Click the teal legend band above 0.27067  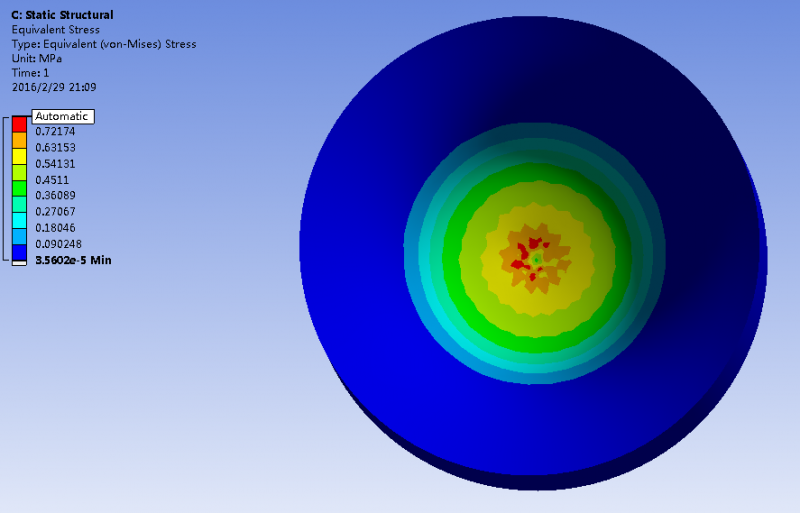[19, 204]
